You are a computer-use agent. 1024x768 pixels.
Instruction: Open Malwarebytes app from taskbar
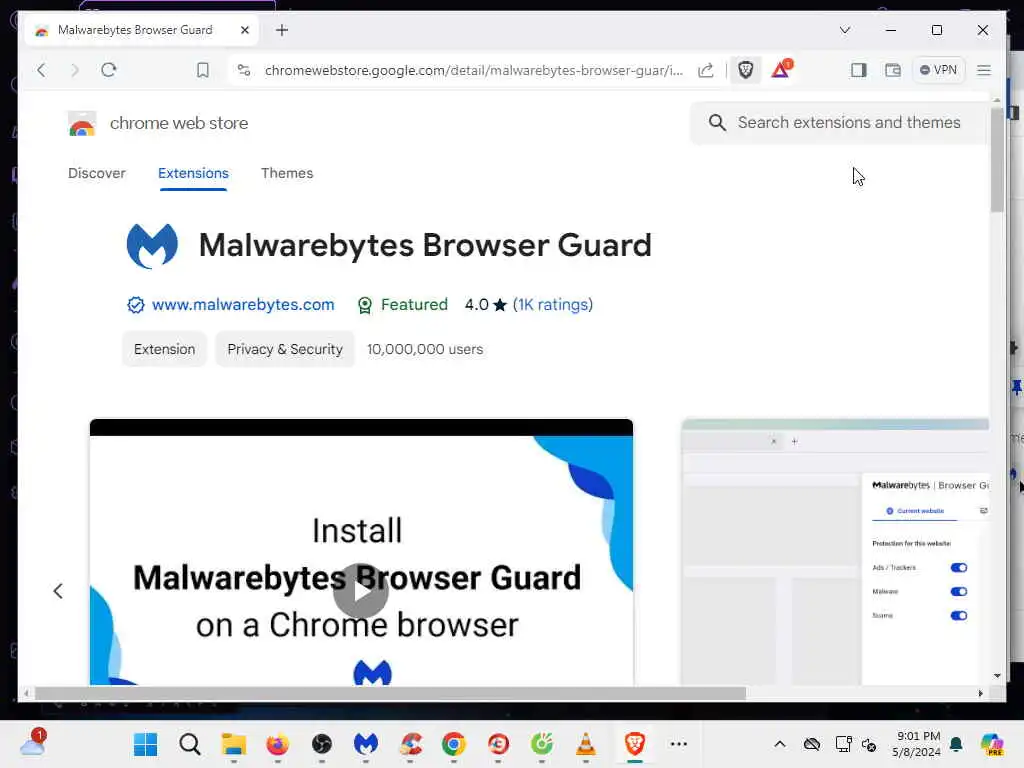366,744
